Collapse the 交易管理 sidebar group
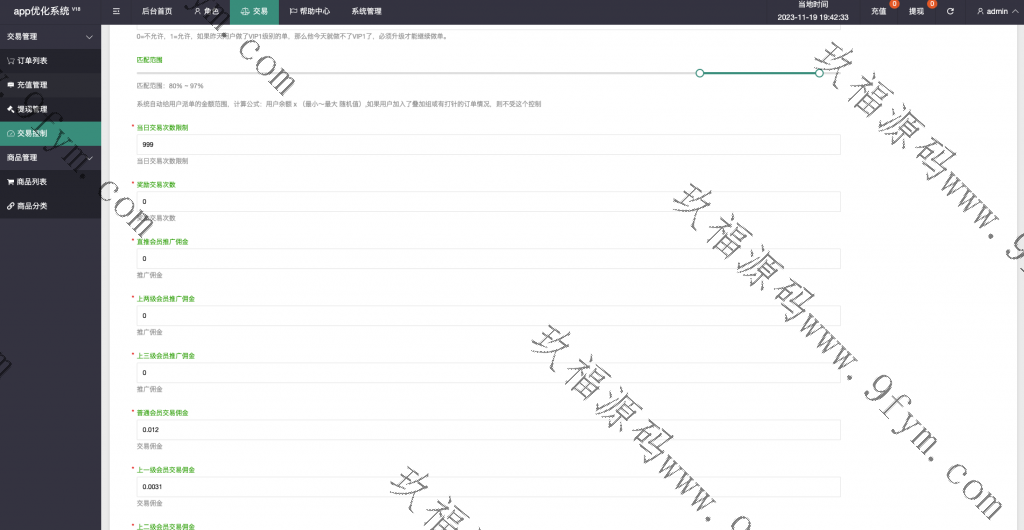1024x530 pixels. point(50,36)
